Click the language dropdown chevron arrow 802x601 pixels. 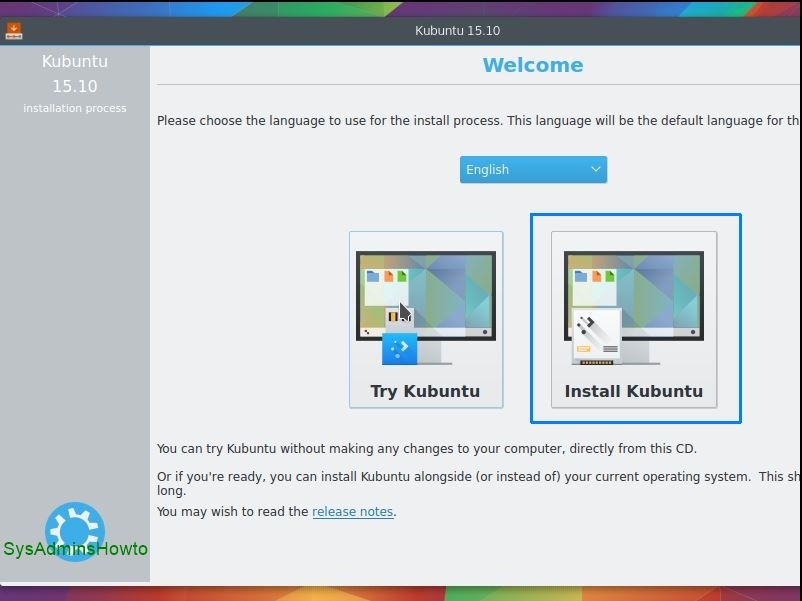coord(596,170)
